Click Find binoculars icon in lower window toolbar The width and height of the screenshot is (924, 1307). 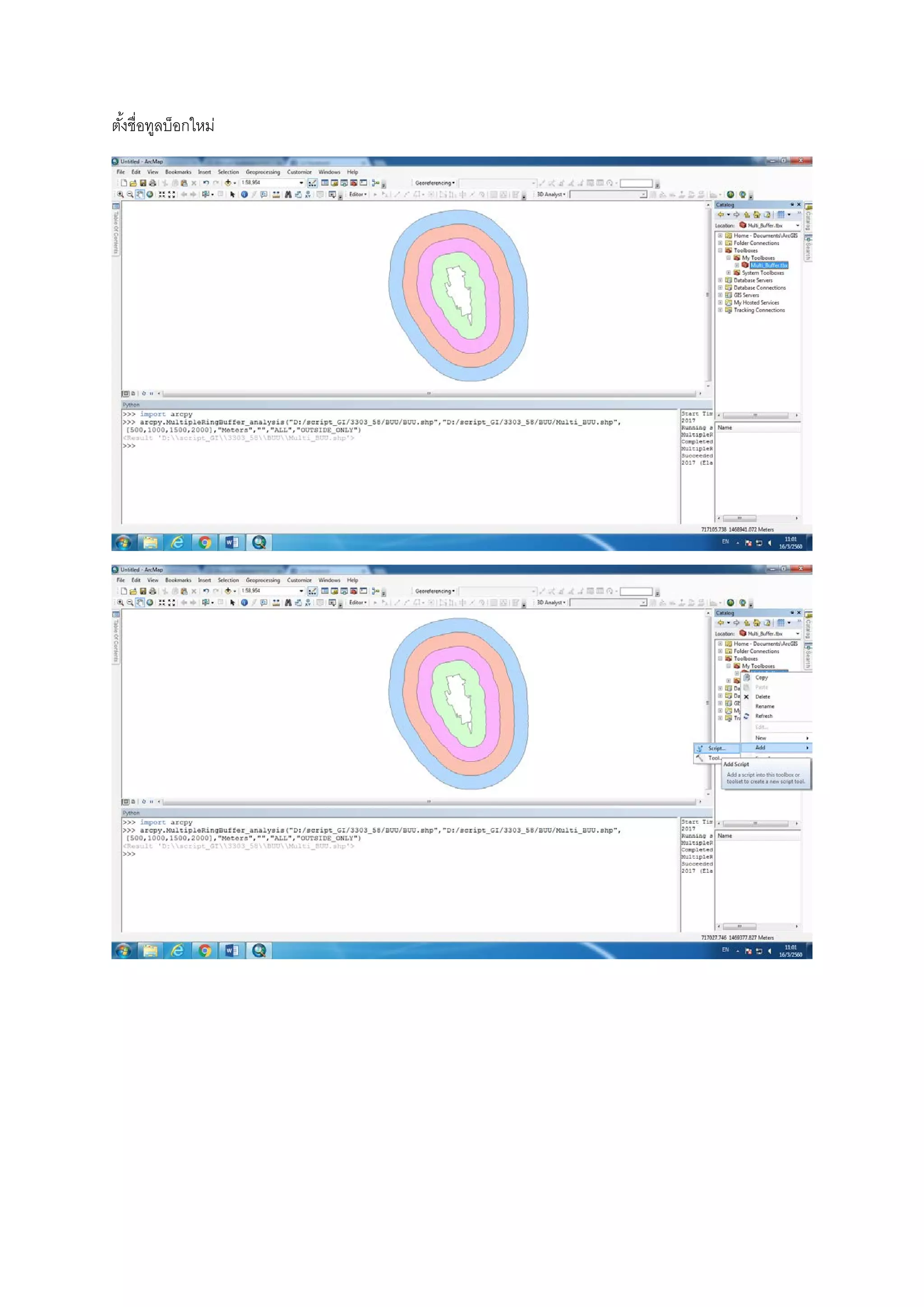click(x=288, y=602)
